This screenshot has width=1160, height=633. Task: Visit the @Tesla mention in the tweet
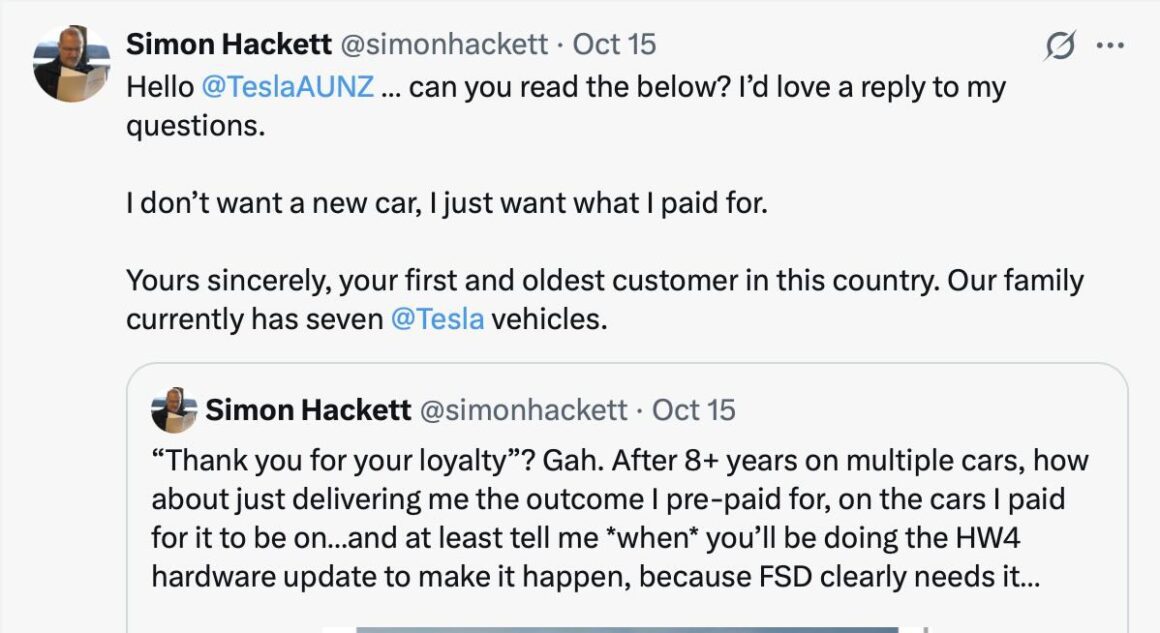coord(437,319)
